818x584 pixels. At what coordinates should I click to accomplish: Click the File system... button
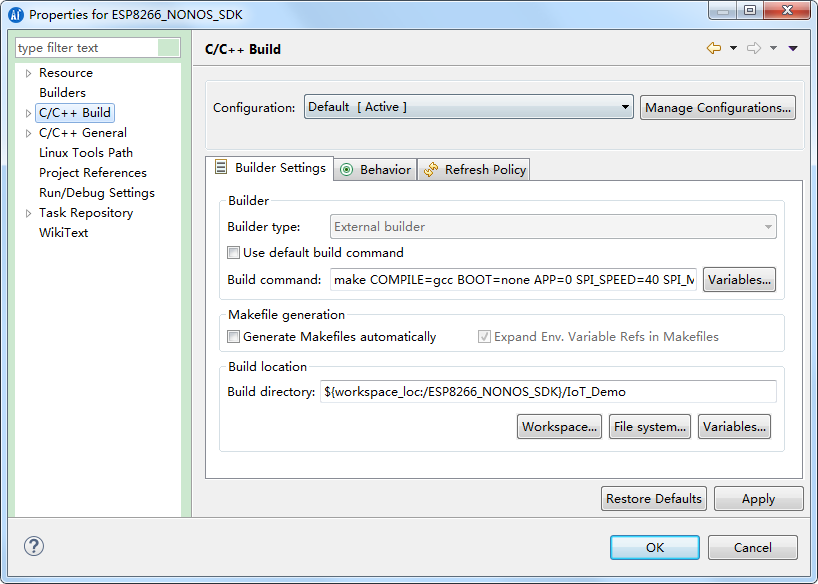click(649, 427)
